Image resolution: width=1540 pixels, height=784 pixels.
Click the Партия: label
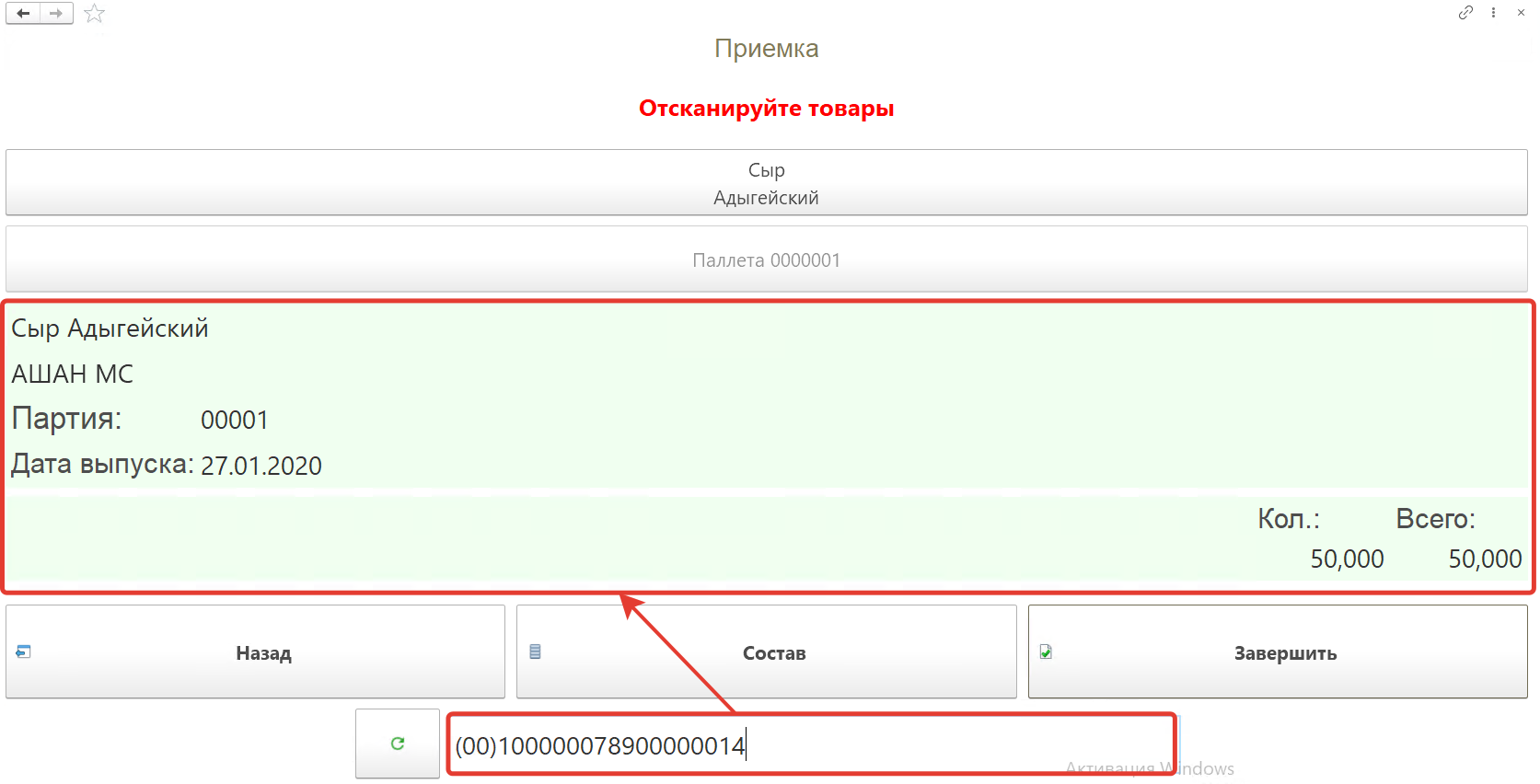click(66, 419)
